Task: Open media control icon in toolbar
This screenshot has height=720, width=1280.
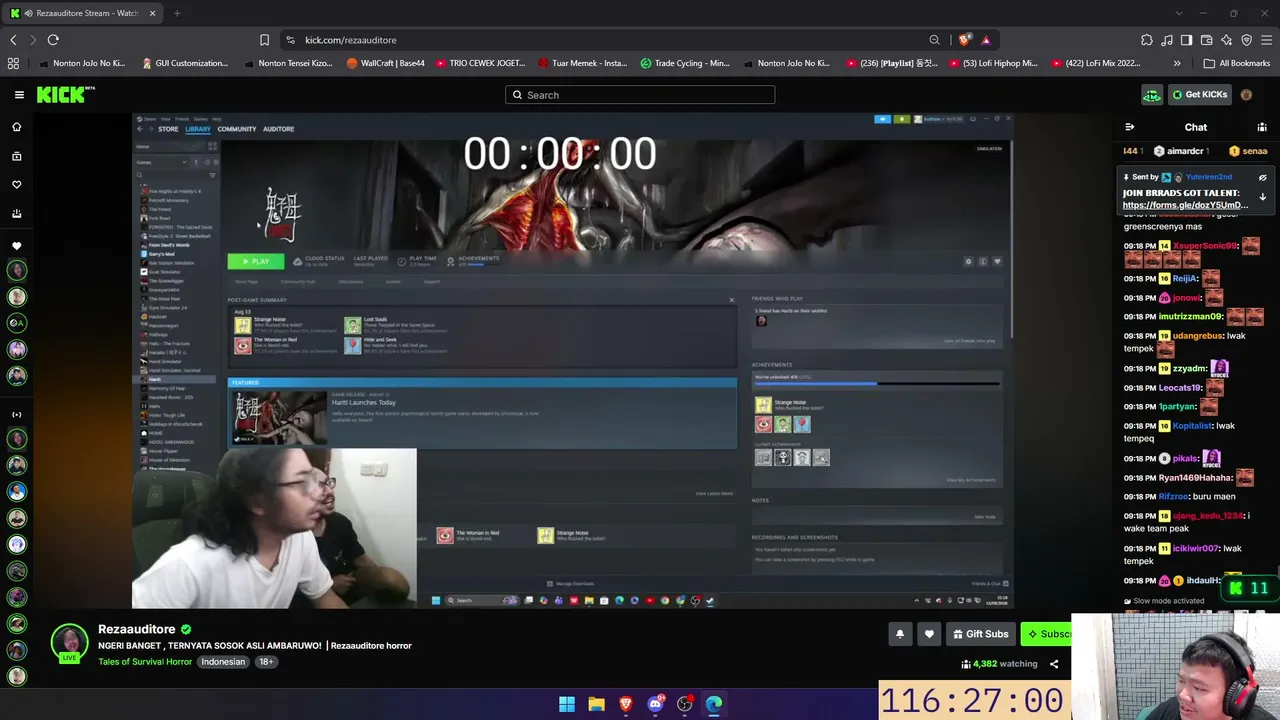Action: click(1167, 40)
